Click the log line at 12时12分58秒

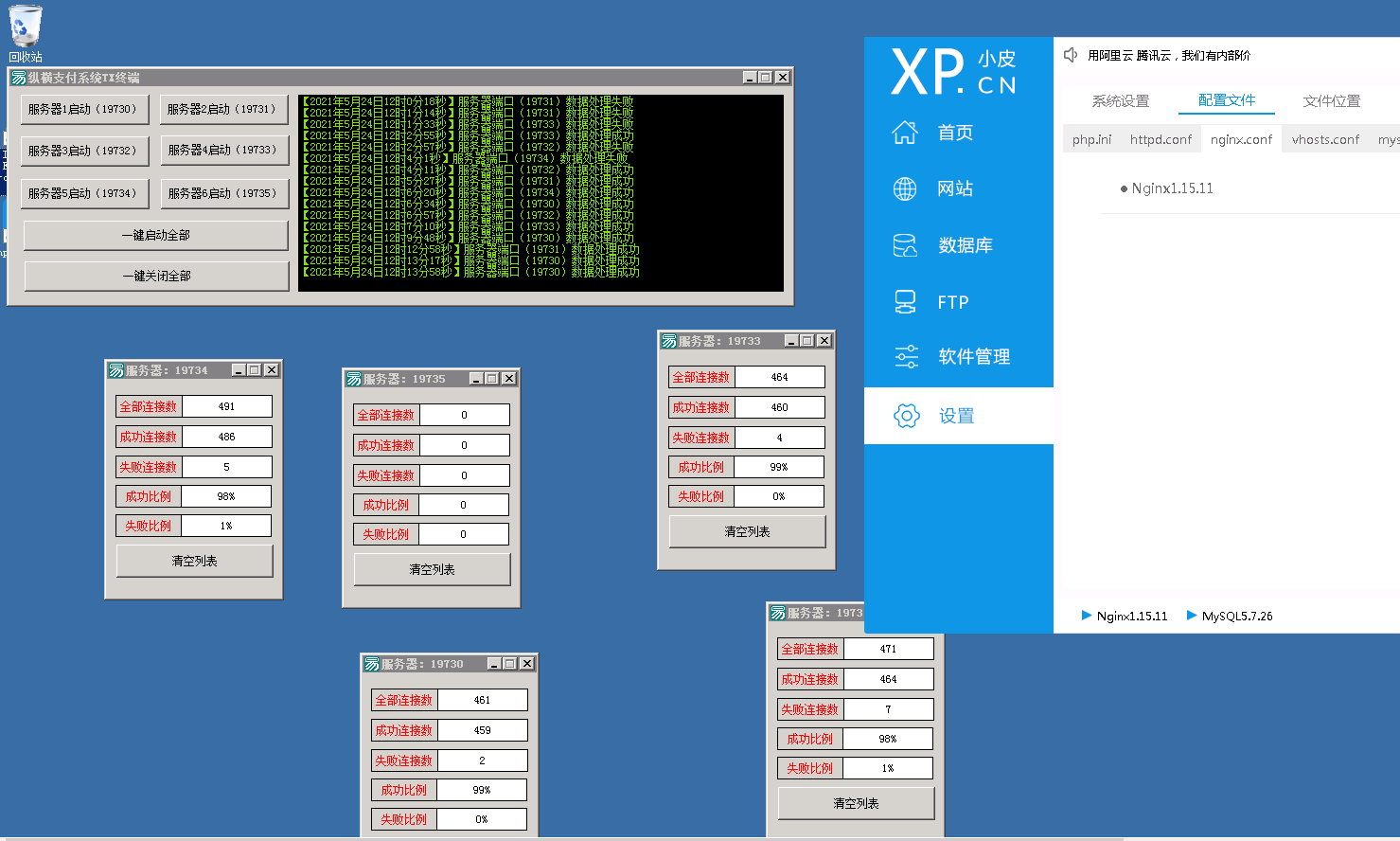470,249
